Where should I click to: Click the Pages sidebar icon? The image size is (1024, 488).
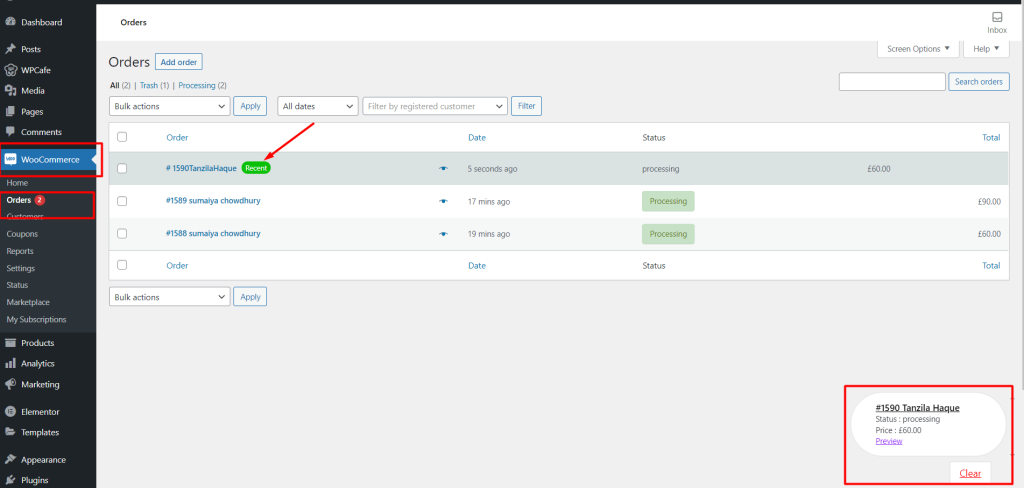pos(10,112)
